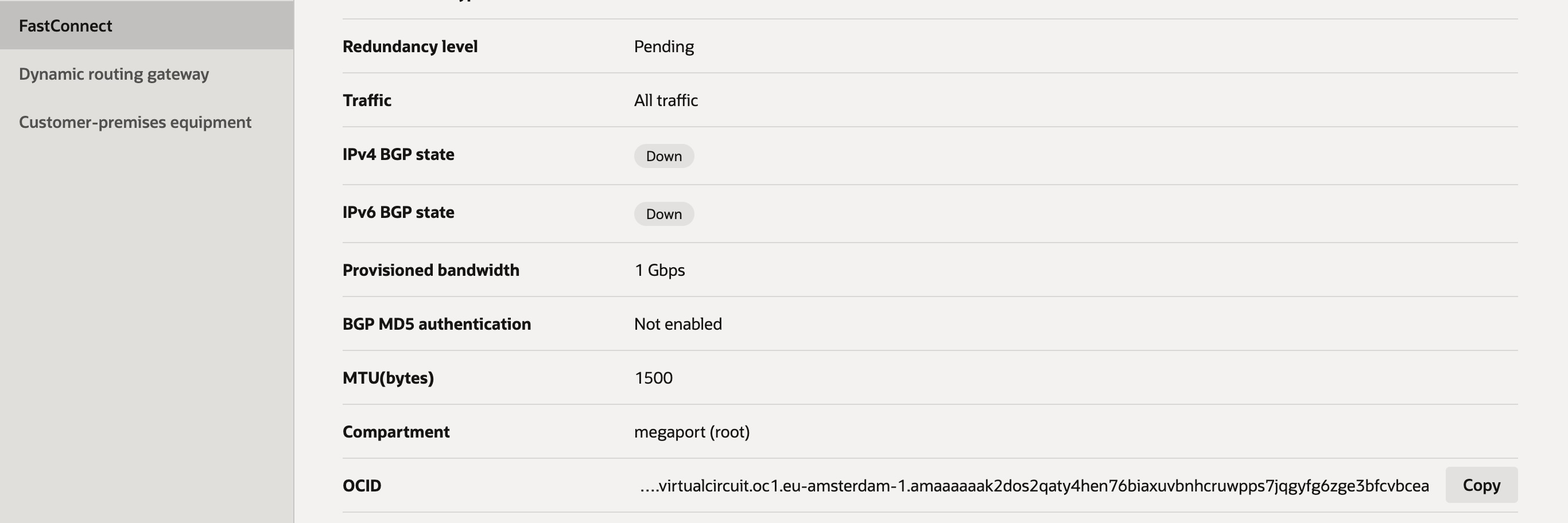The width and height of the screenshot is (1568, 523).
Task: Click the Redundancy level label
Action: coord(410,47)
